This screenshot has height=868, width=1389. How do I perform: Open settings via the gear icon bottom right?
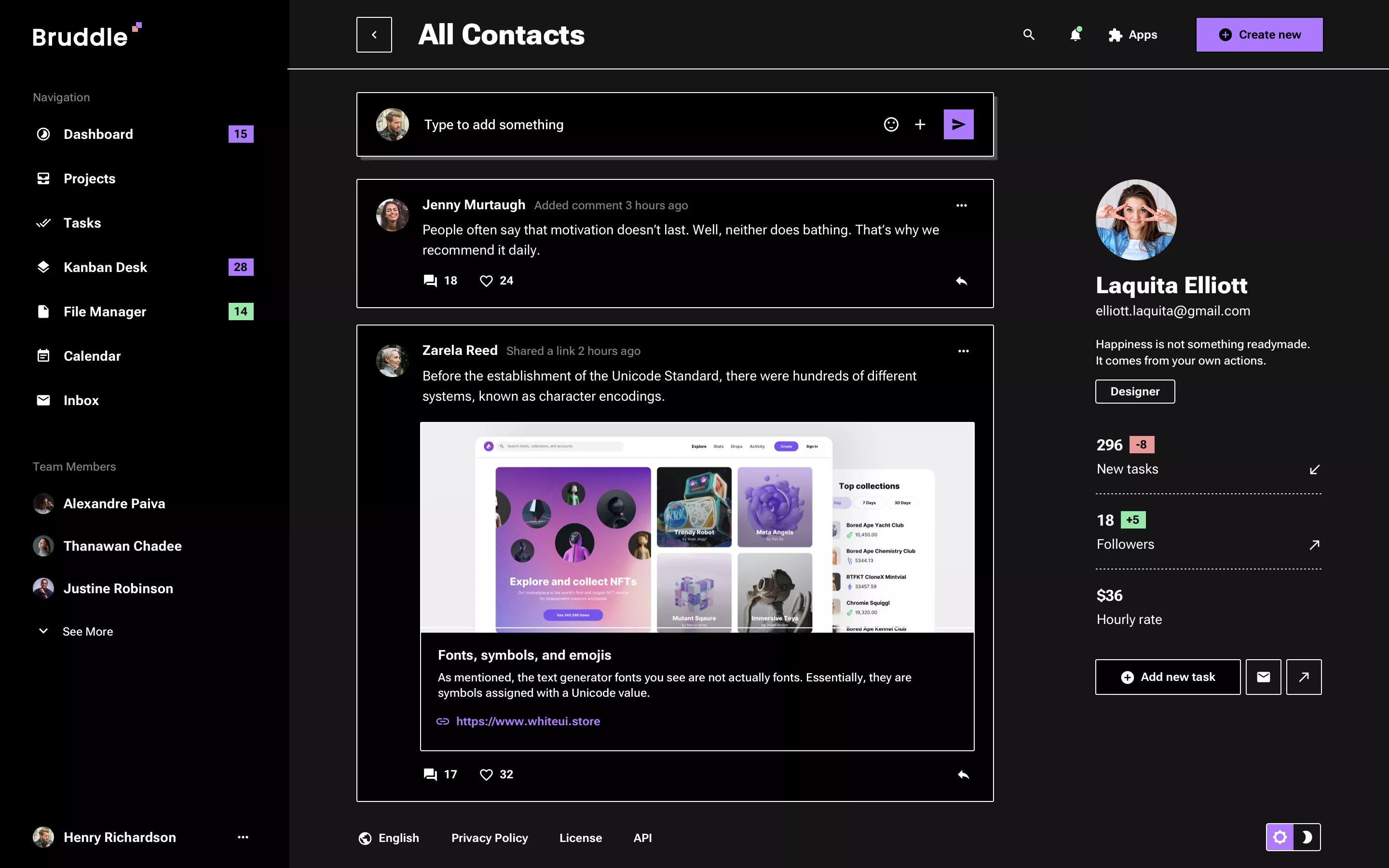(1281, 837)
